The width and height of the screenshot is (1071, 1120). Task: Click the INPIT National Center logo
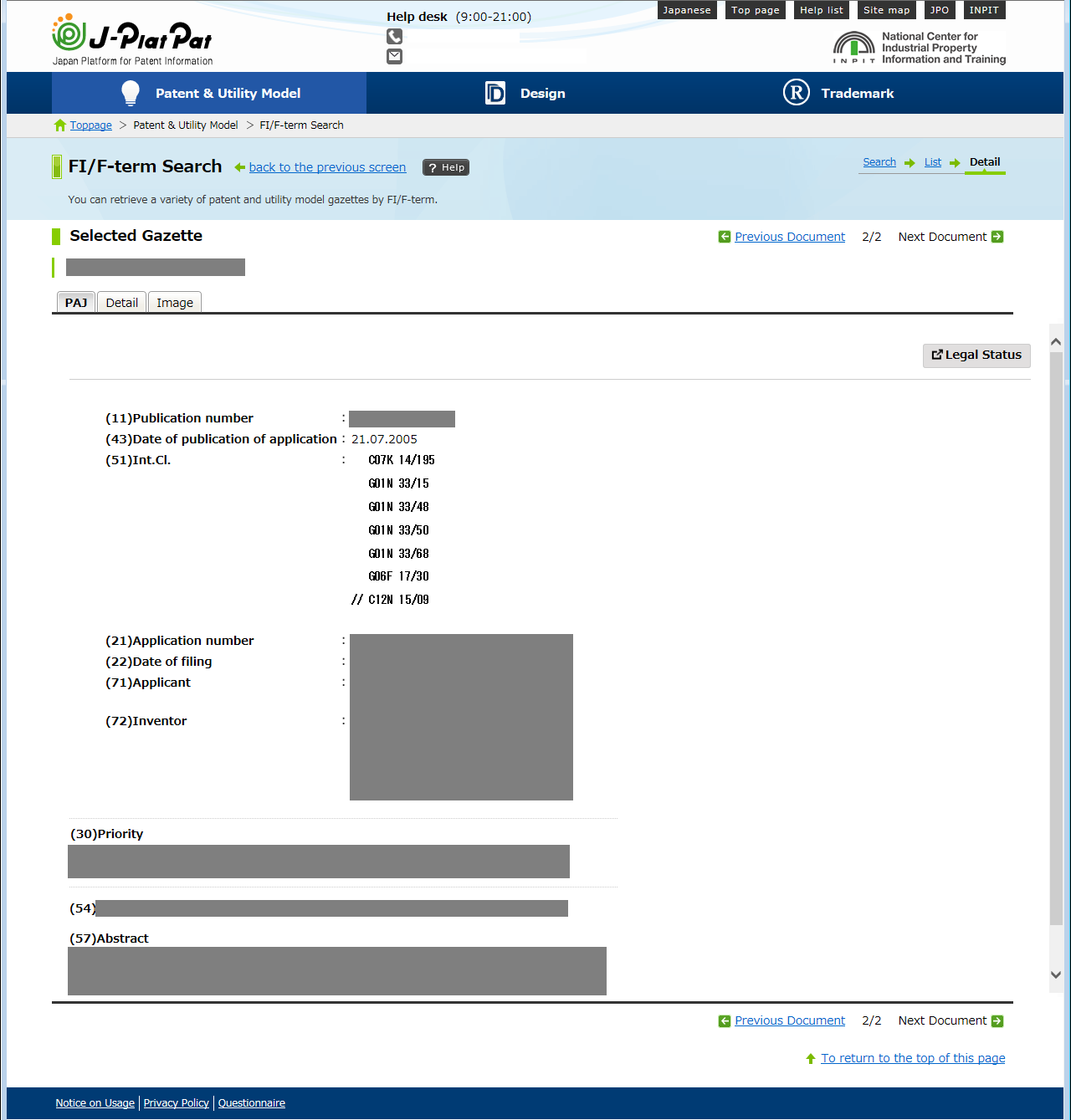[919, 48]
